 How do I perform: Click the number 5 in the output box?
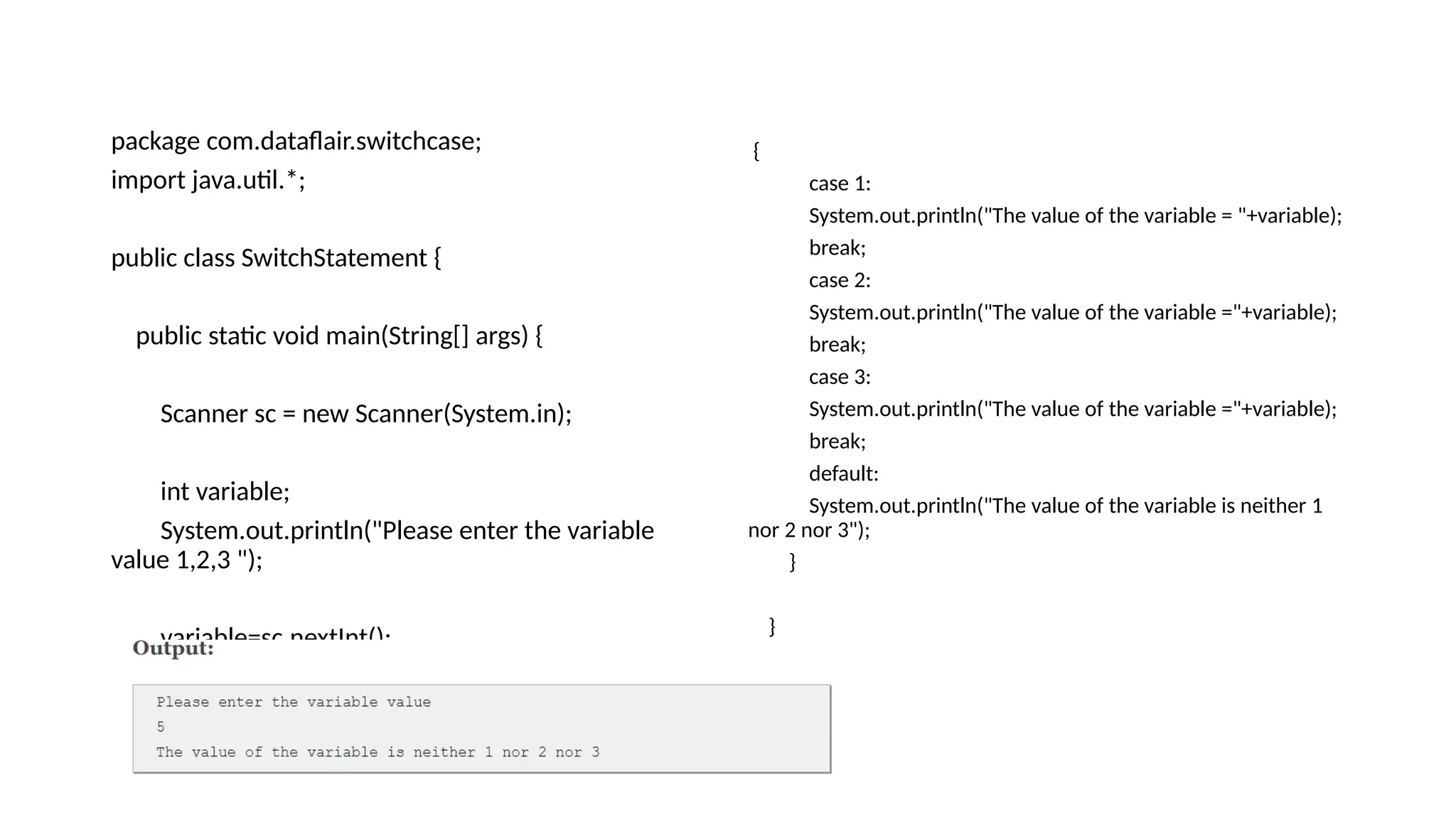(x=161, y=727)
